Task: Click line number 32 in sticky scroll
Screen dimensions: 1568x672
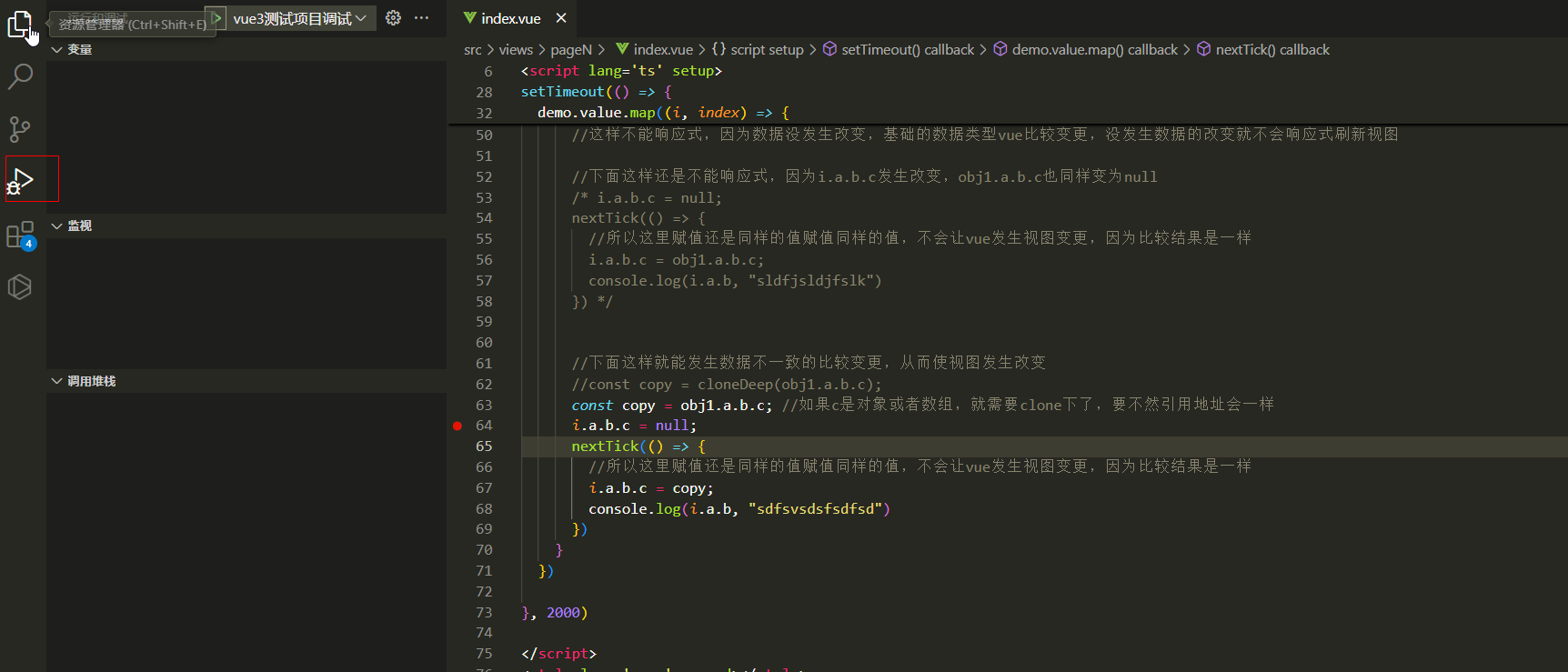Action: [484, 113]
